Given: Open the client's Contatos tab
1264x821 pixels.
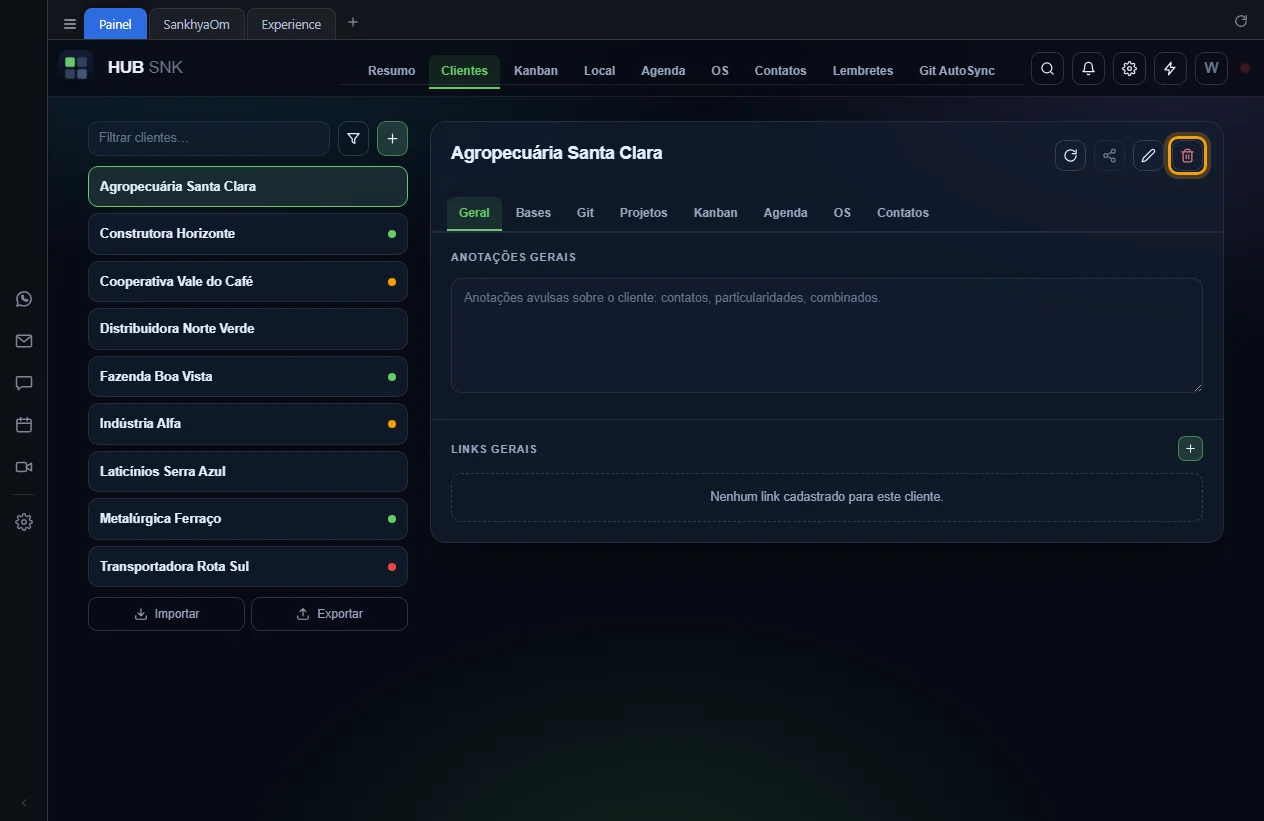Looking at the screenshot, I should pyautogui.click(x=903, y=213).
